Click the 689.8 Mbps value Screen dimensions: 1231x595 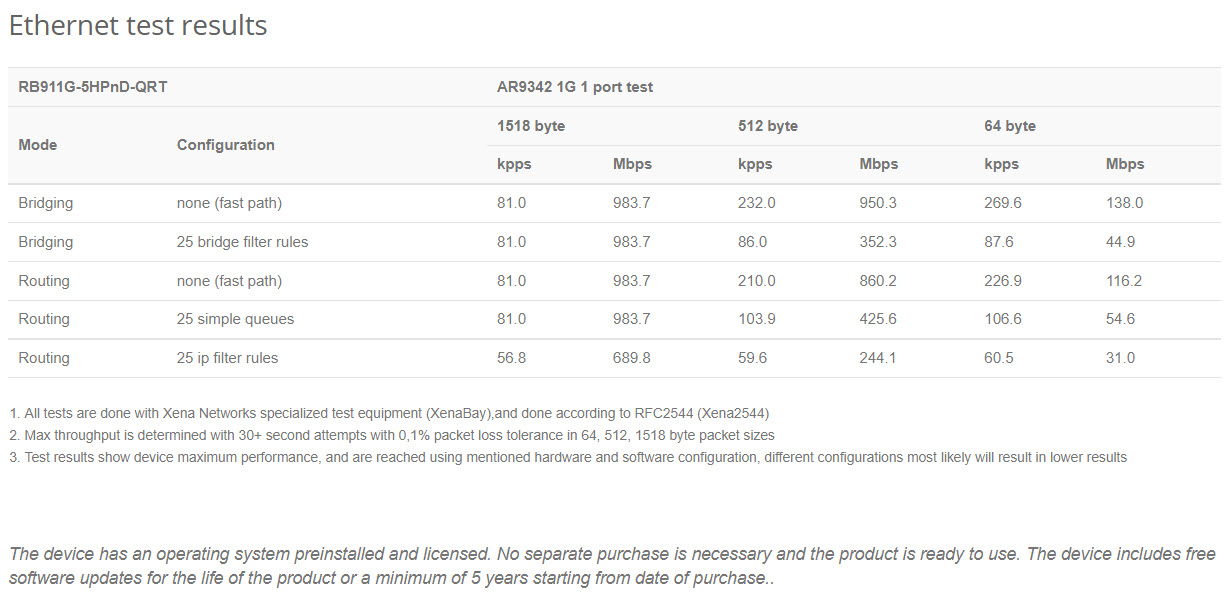[631, 358]
